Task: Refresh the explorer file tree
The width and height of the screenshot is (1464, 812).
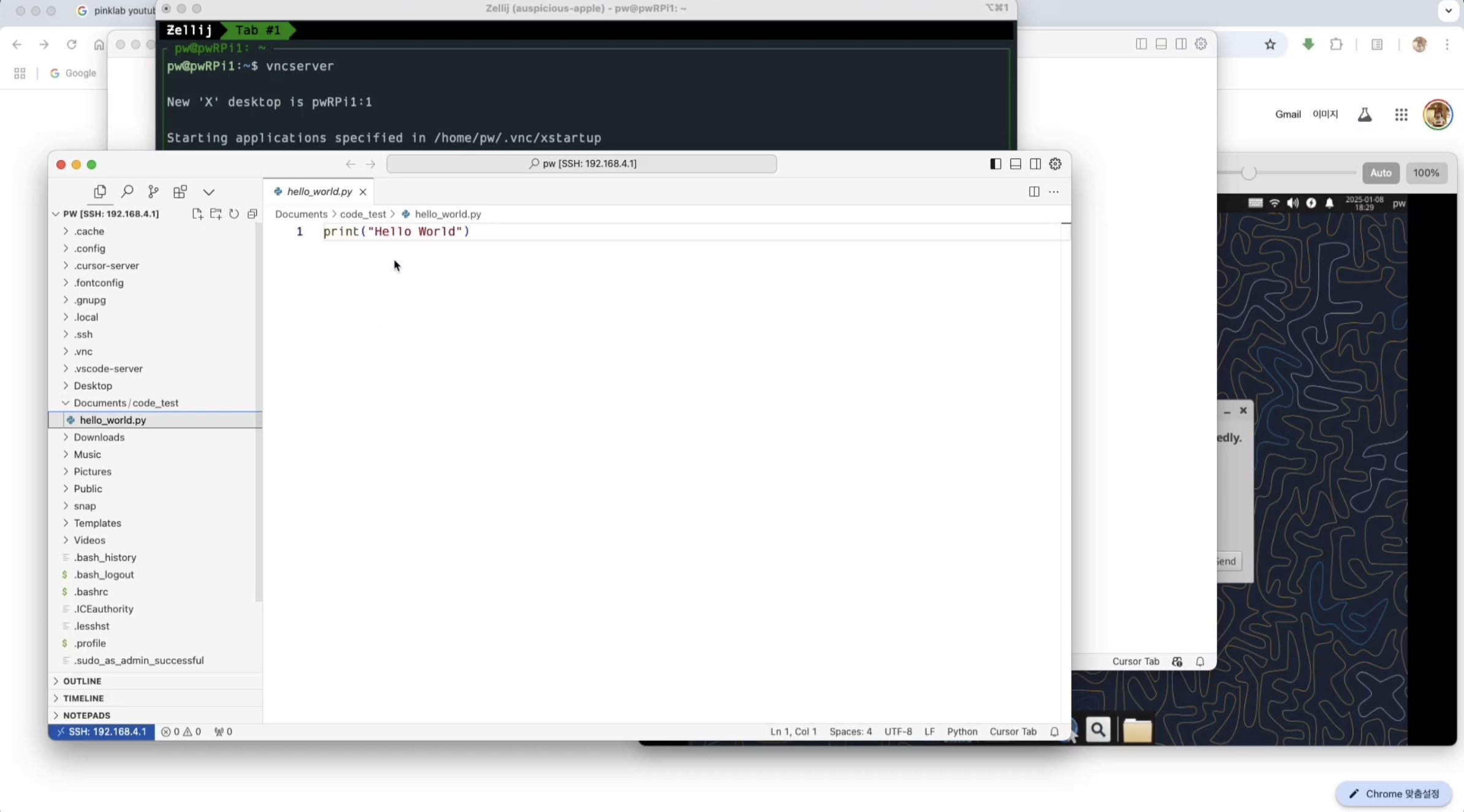Action: tap(234, 214)
